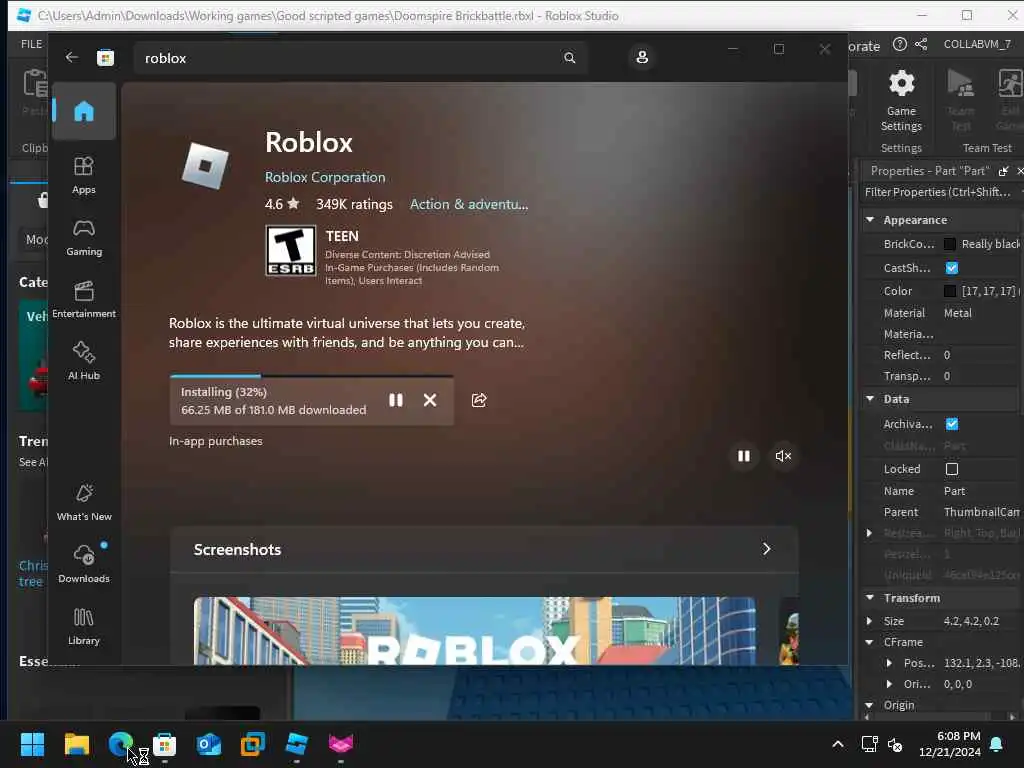Click the BrickColor Really black swatch
Viewport: 1024px width, 768px height.
(950, 244)
